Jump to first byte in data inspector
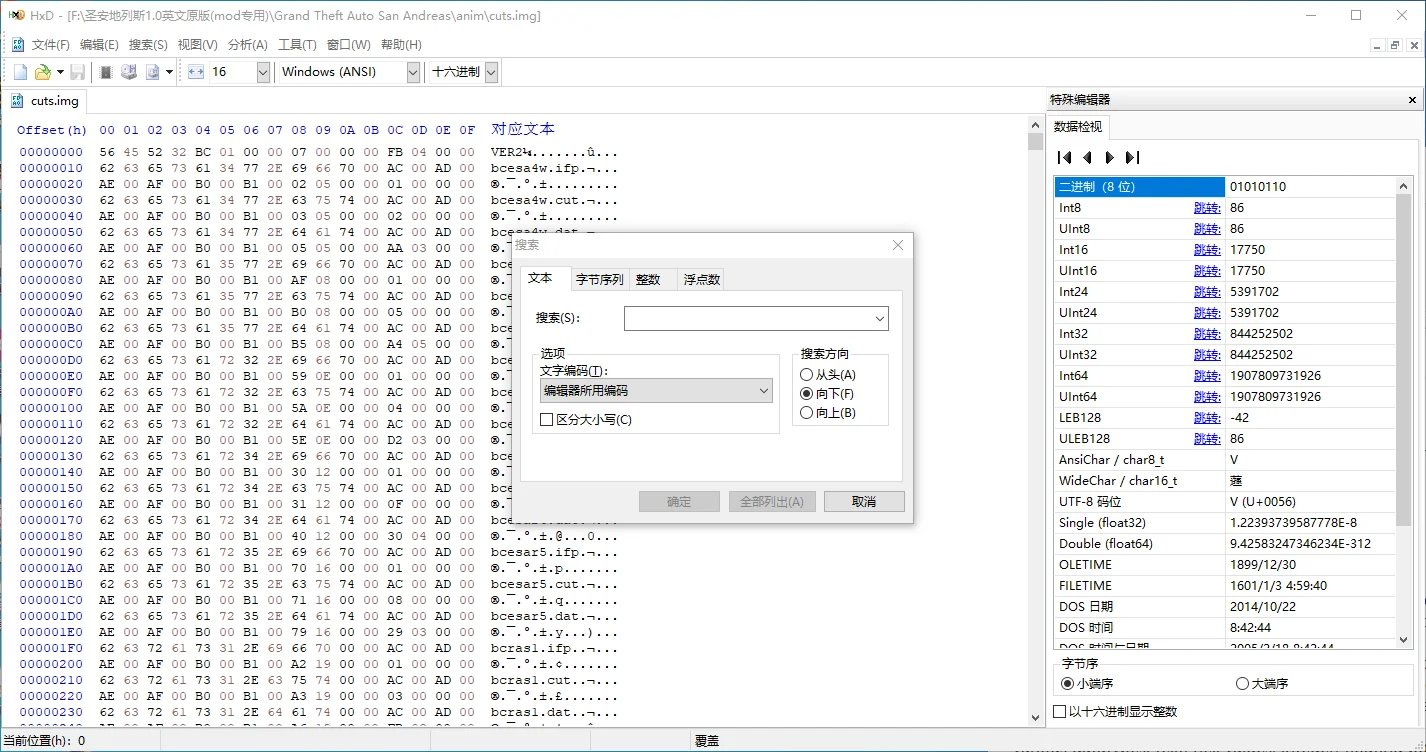This screenshot has height=752, width=1426. pyautogui.click(x=1064, y=157)
